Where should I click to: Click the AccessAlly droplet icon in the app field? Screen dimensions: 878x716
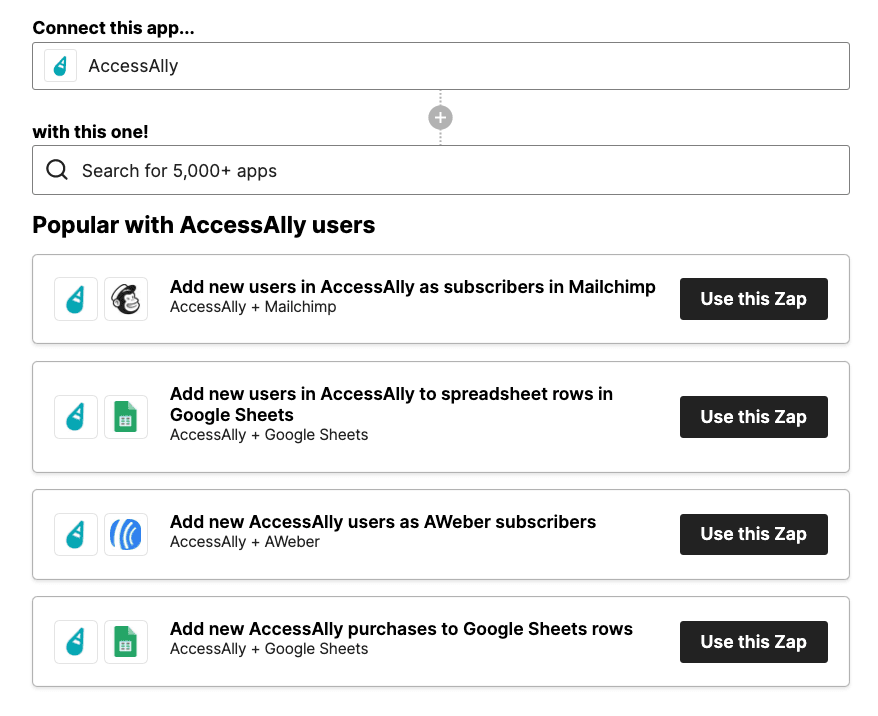tap(60, 66)
